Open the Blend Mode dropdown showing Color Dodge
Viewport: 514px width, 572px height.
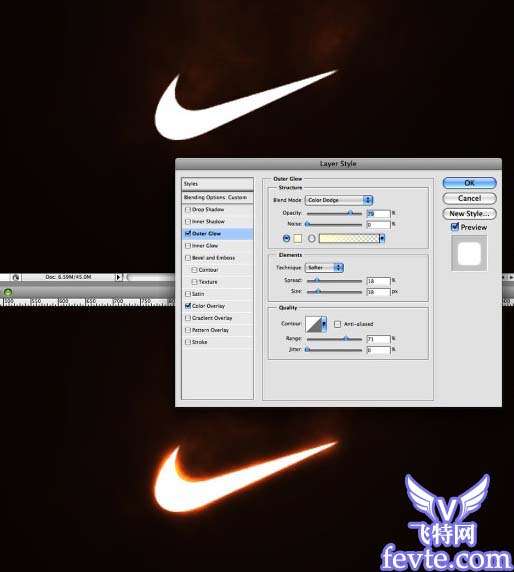click(x=339, y=200)
